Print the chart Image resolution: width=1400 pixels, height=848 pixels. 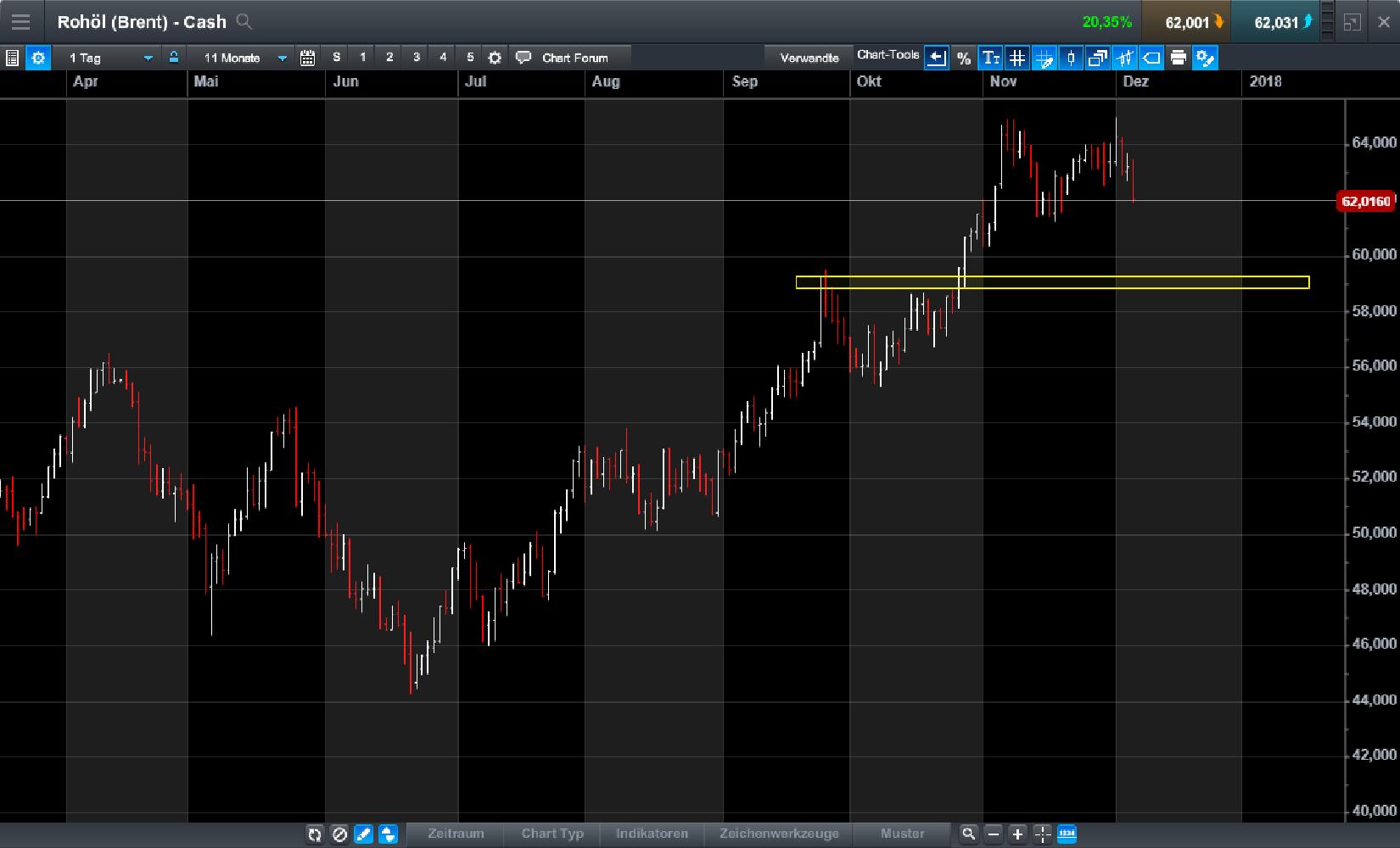click(x=1178, y=58)
